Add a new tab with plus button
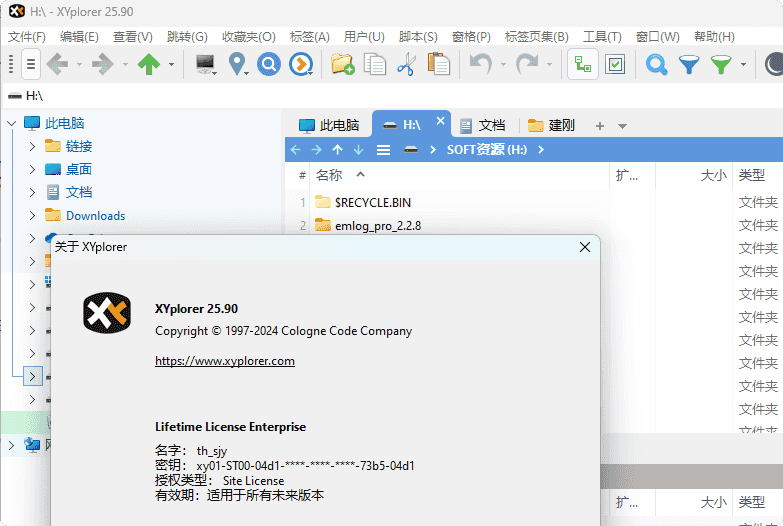783x526 pixels. (x=600, y=126)
